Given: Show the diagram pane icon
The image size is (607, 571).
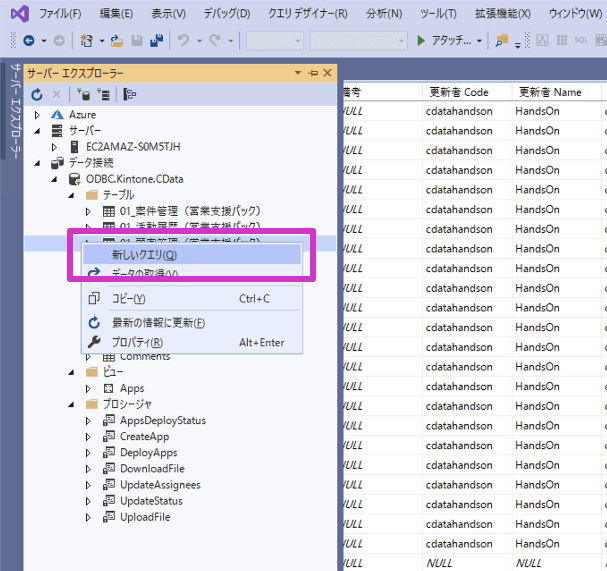Looking at the screenshot, I should tap(542, 40).
